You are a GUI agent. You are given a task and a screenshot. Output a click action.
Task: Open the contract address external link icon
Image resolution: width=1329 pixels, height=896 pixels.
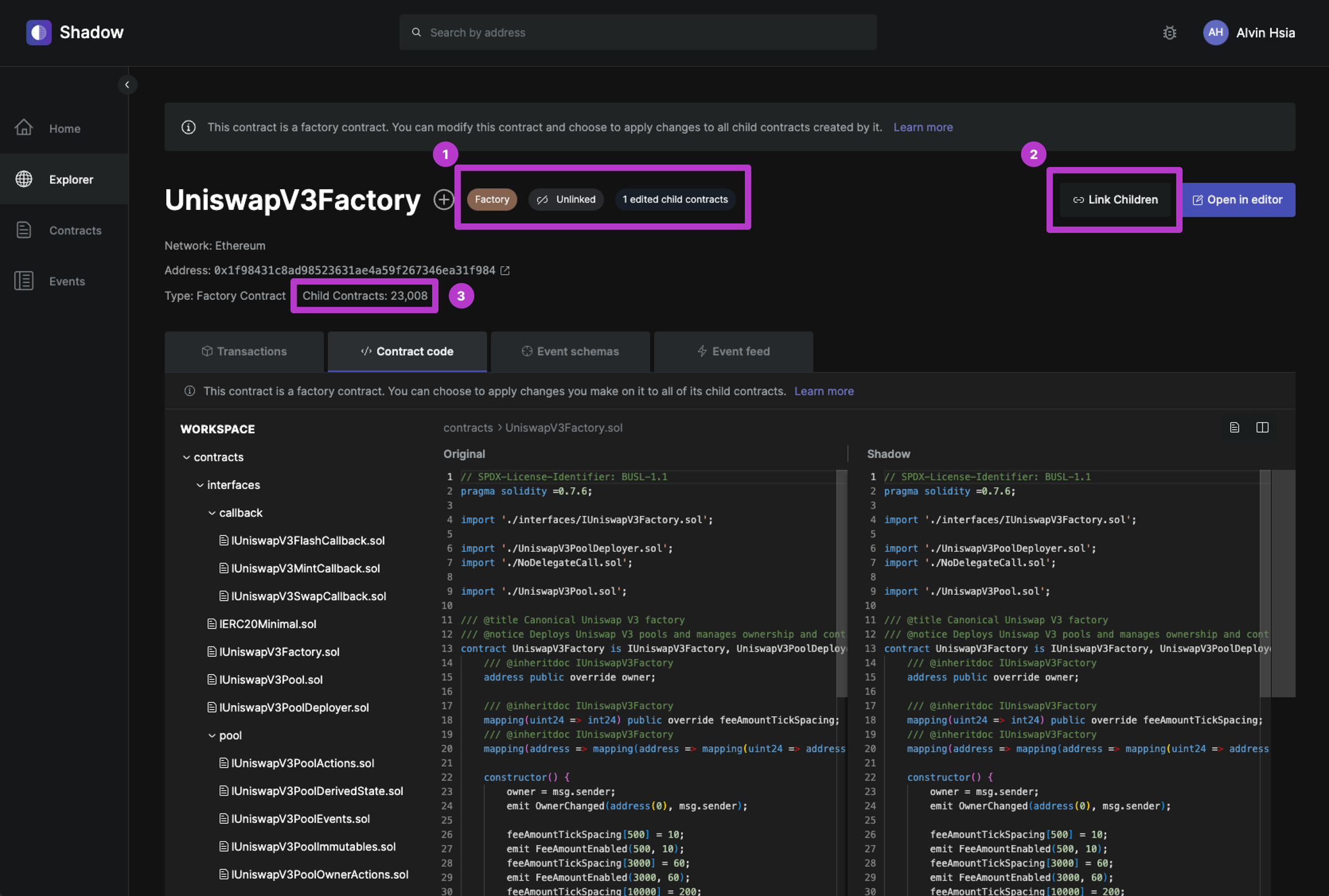(x=505, y=270)
